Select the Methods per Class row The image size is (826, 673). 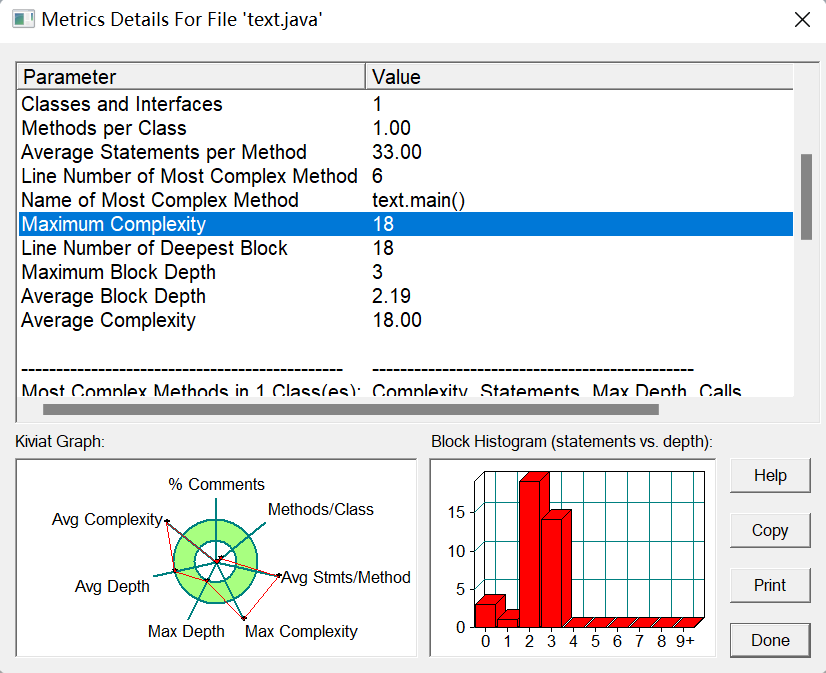(406, 128)
